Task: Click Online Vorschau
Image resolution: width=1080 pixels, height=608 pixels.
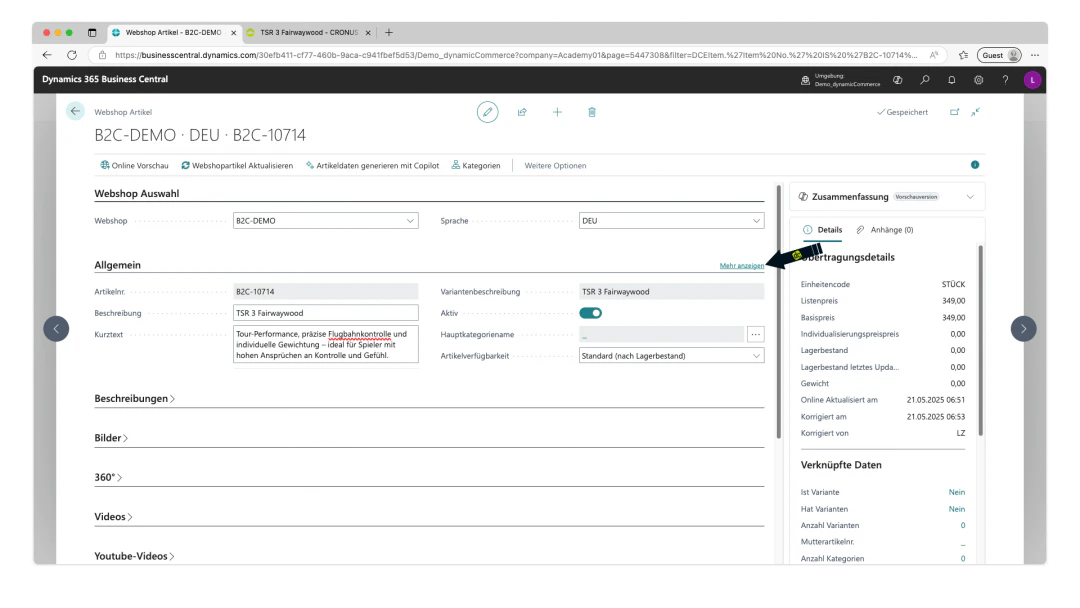Action: click(x=134, y=165)
